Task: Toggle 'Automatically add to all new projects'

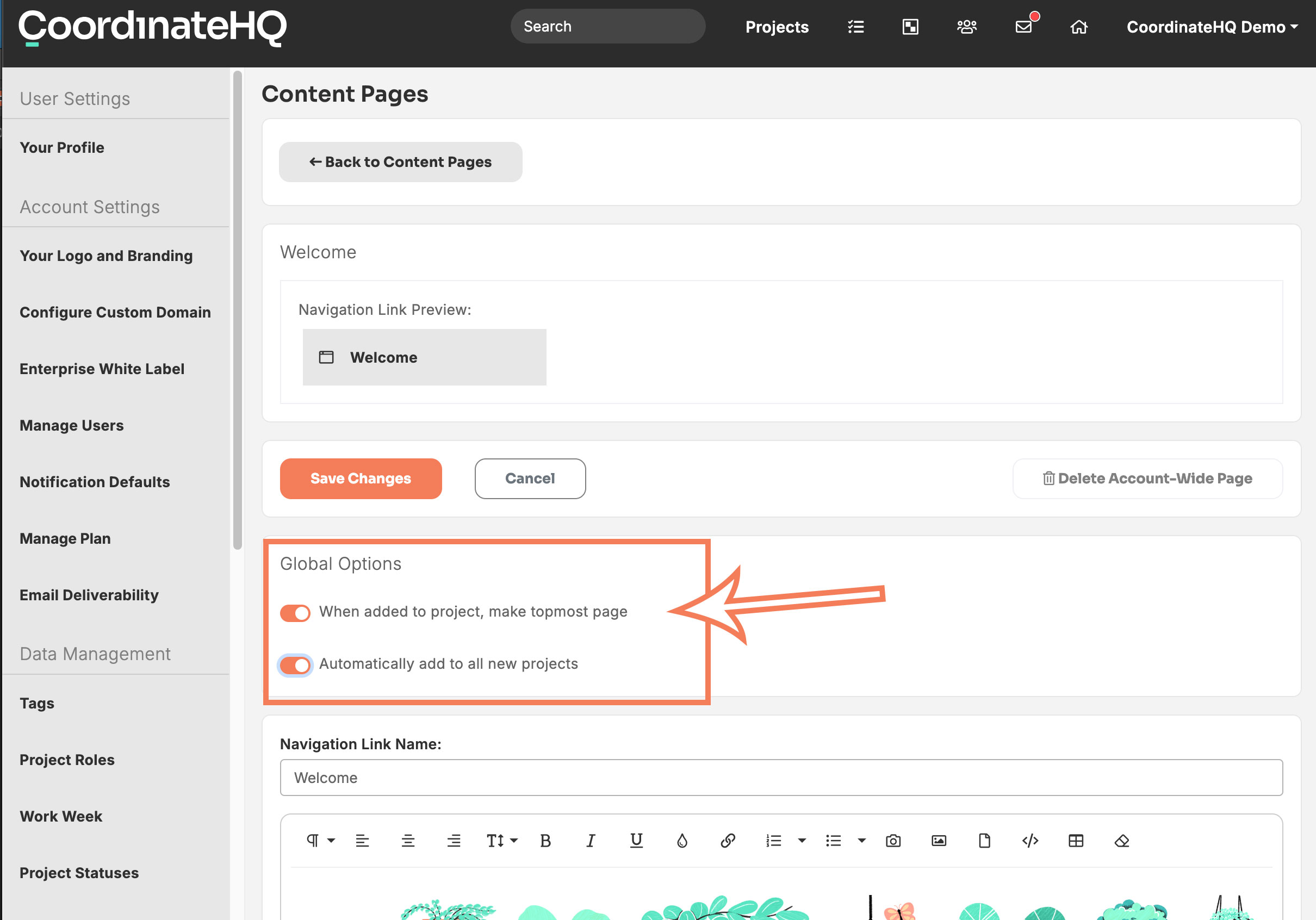Action: [295, 665]
